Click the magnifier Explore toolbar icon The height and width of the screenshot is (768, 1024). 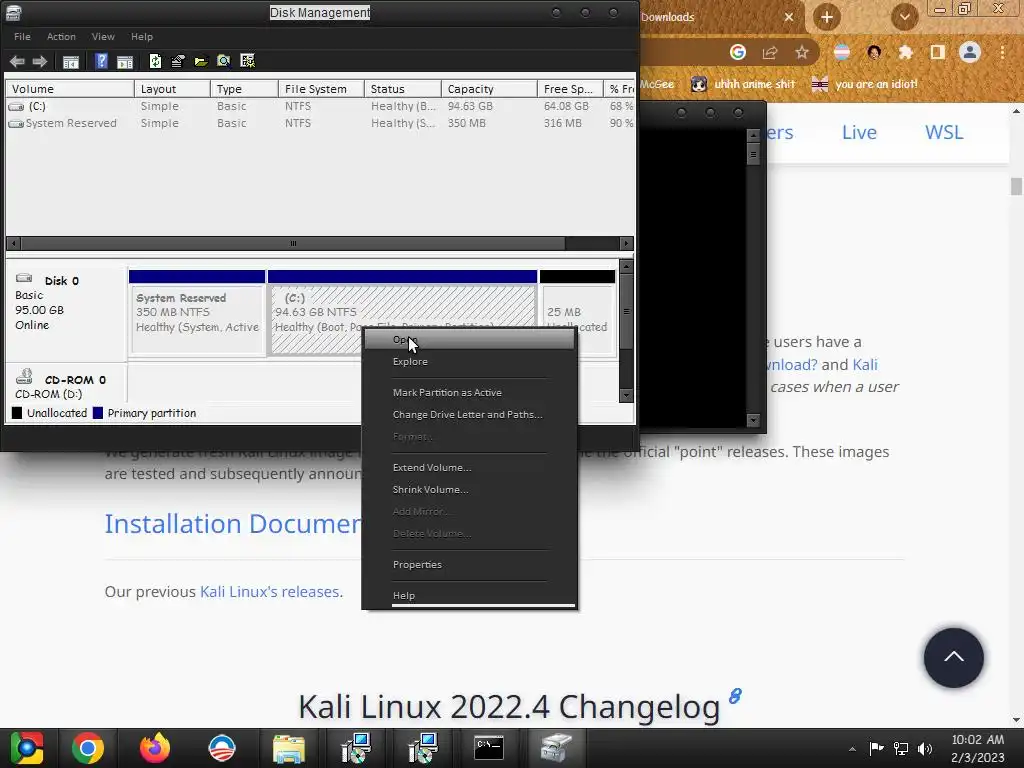pyautogui.click(x=223, y=61)
